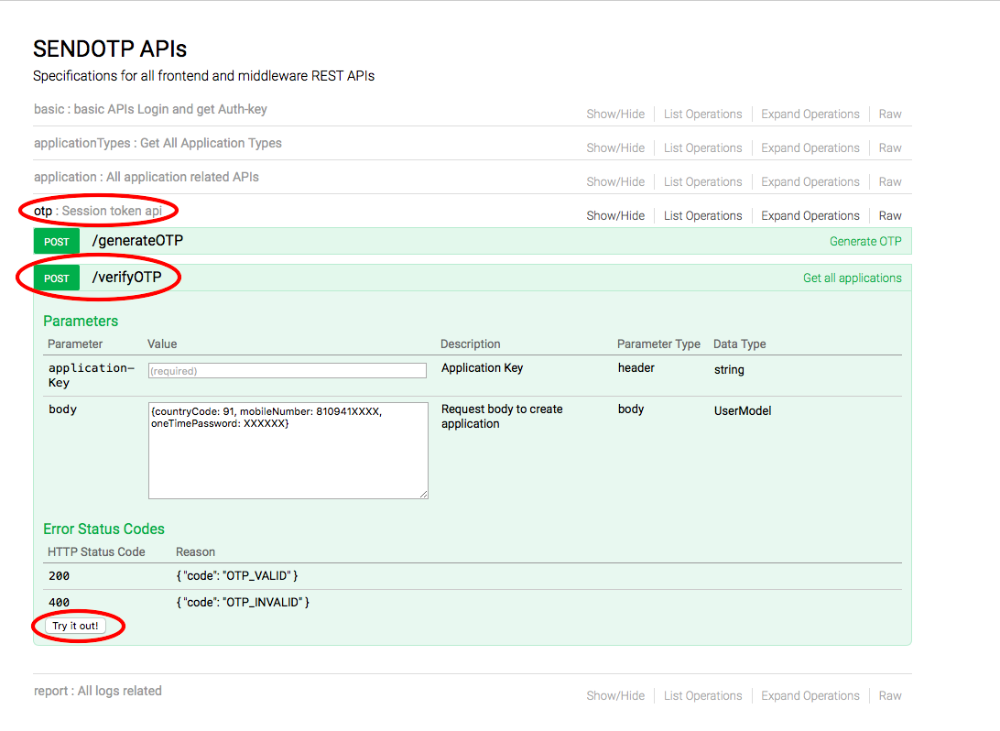Image resolution: width=1000 pixels, height=731 pixels.
Task: Expand the application related APIs heading
Action: 146,177
